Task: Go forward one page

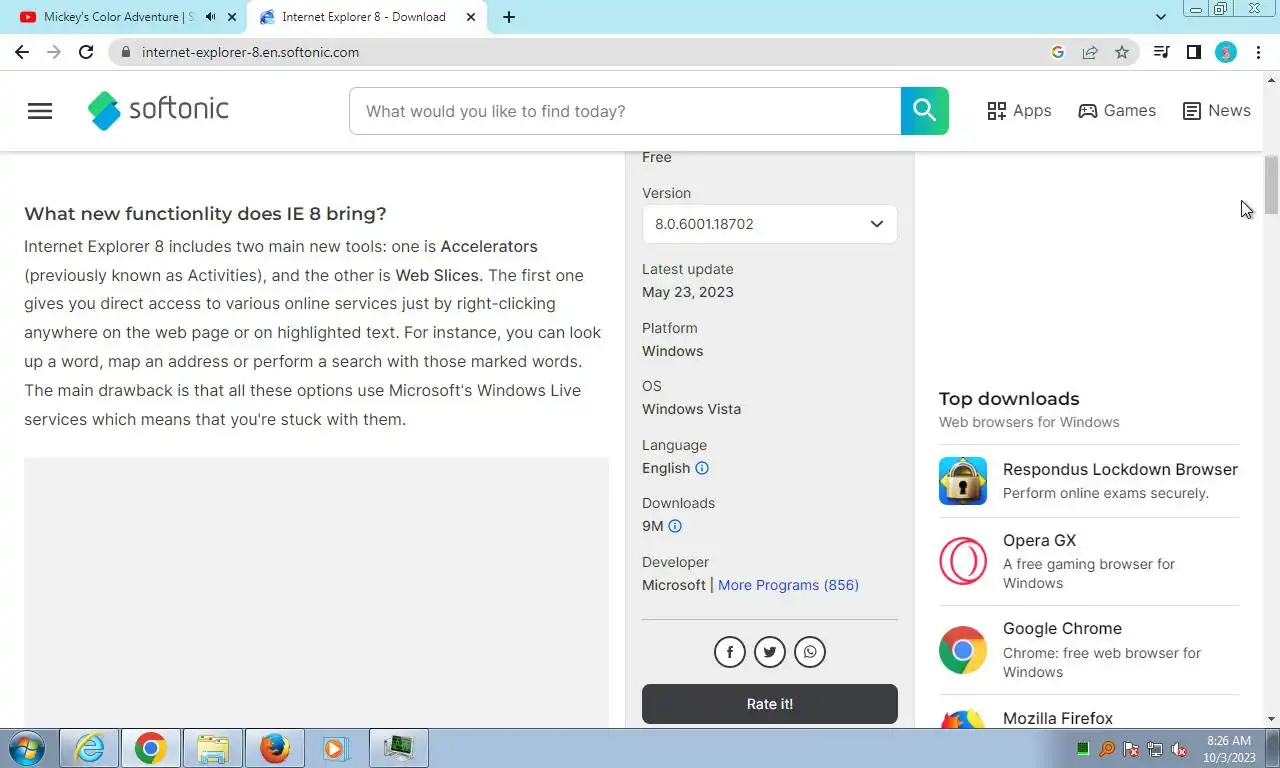Action: [54, 52]
